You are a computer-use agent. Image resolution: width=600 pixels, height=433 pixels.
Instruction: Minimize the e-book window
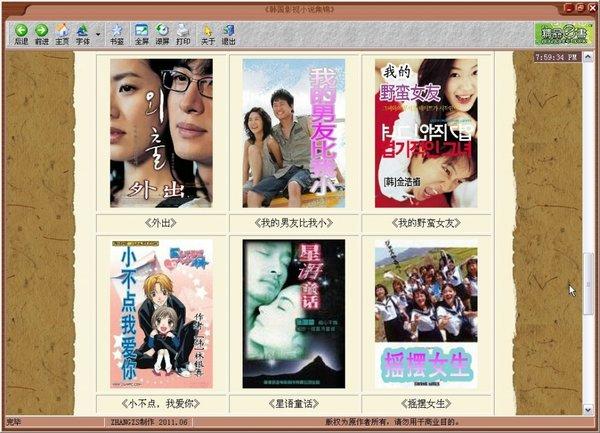click(569, 8)
